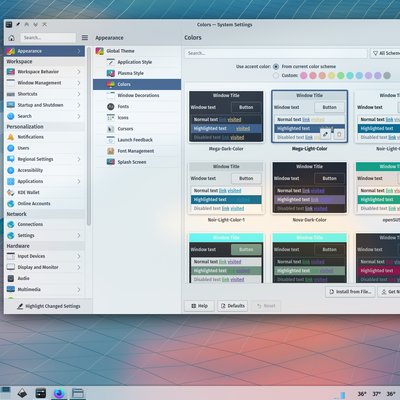The image size is (400, 400).
Task: Expand the Search category
Action: pos(79,116)
